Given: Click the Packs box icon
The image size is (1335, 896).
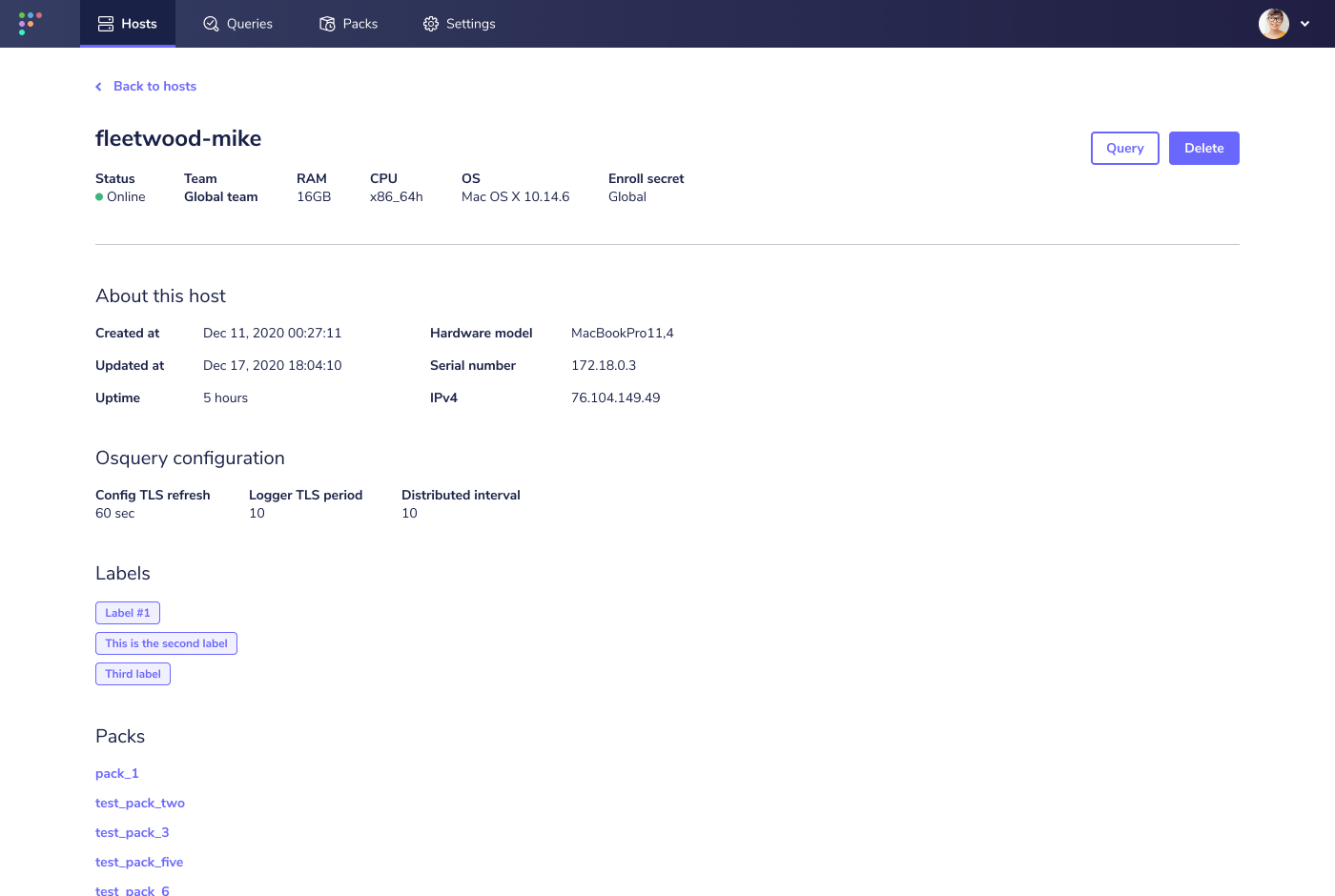Looking at the screenshot, I should click(327, 24).
